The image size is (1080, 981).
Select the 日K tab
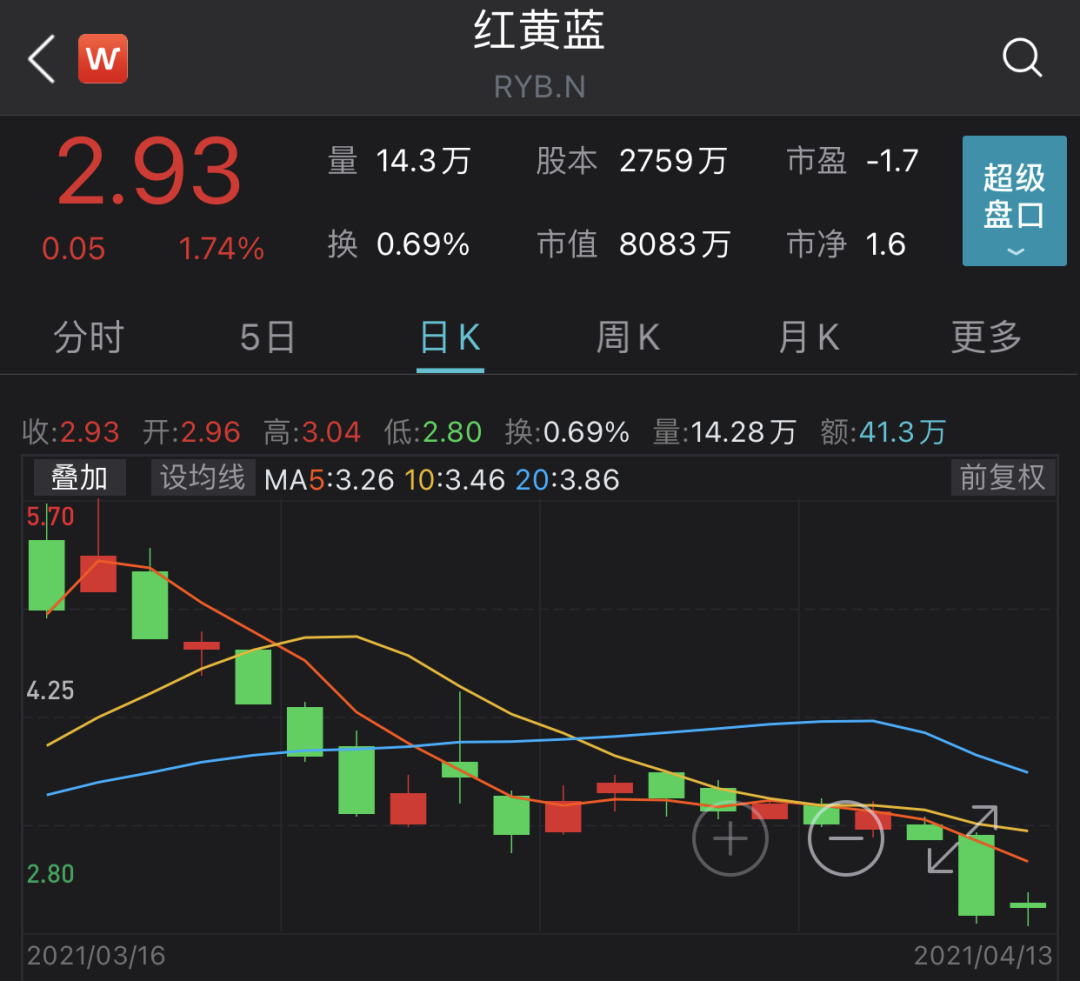[450, 338]
